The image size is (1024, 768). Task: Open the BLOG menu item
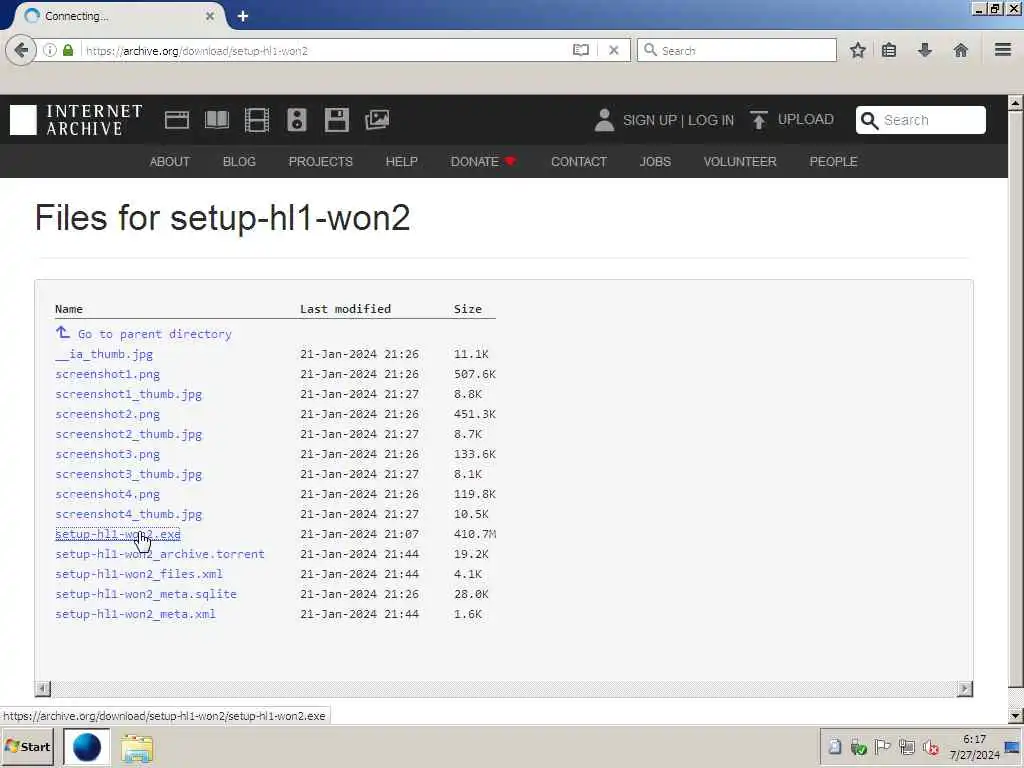pos(239,161)
